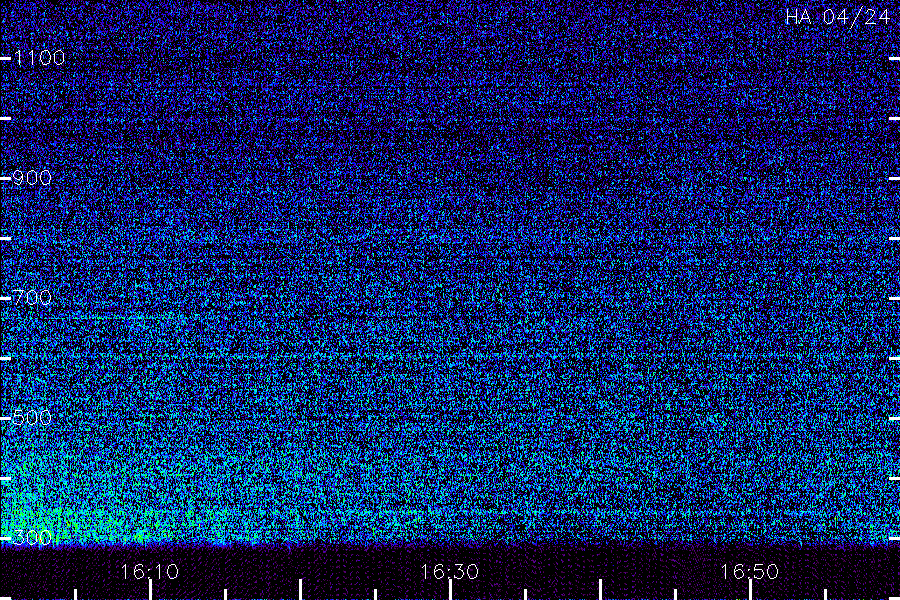Click the 16:10 time axis label

click(x=150, y=572)
